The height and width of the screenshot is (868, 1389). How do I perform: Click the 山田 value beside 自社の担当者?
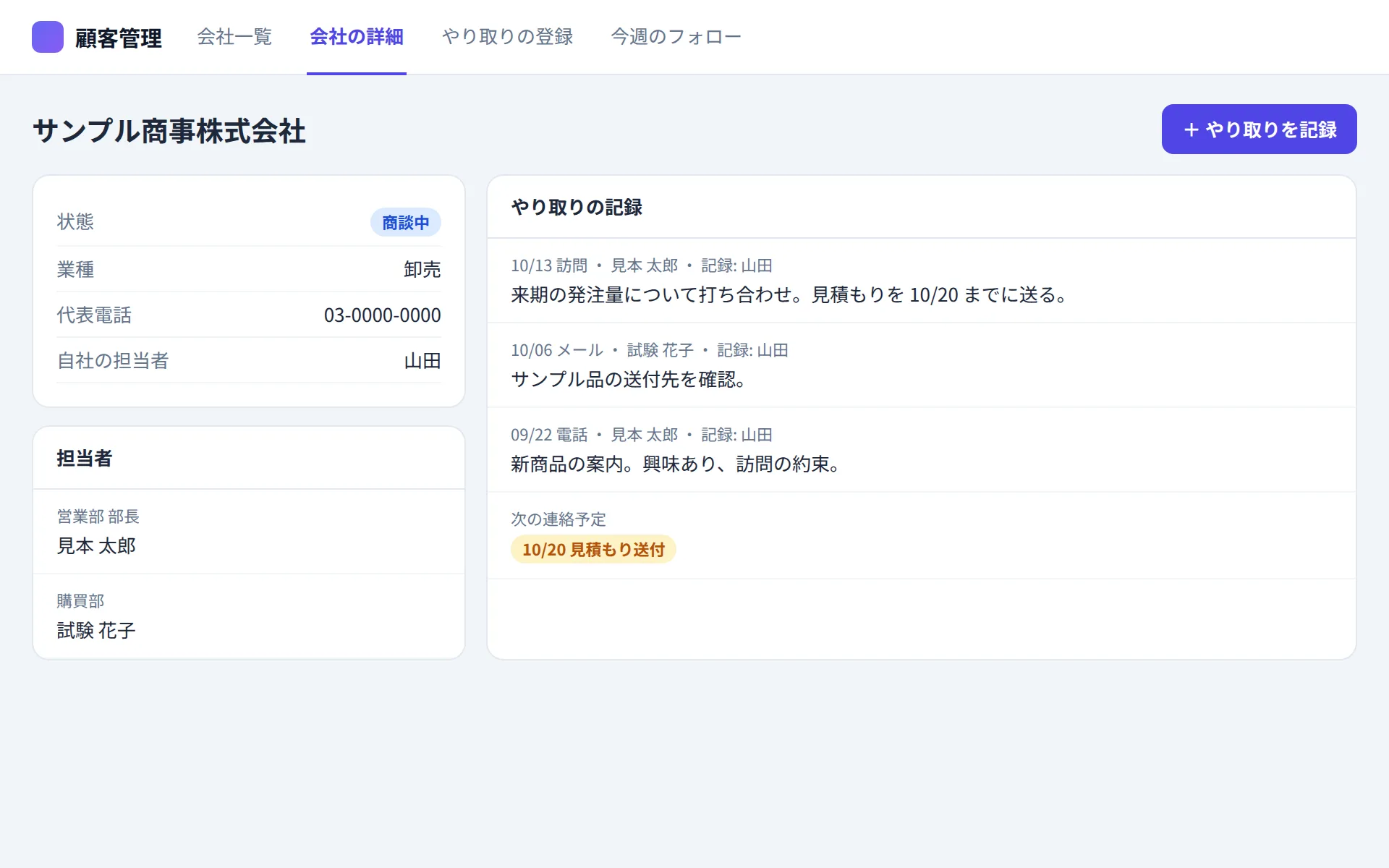click(422, 361)
